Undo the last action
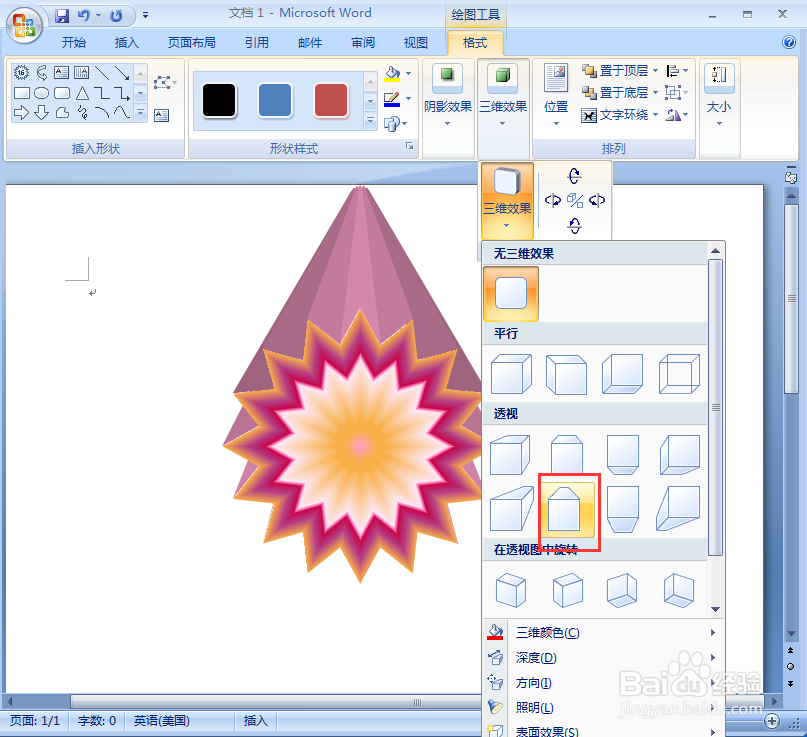 83,16
